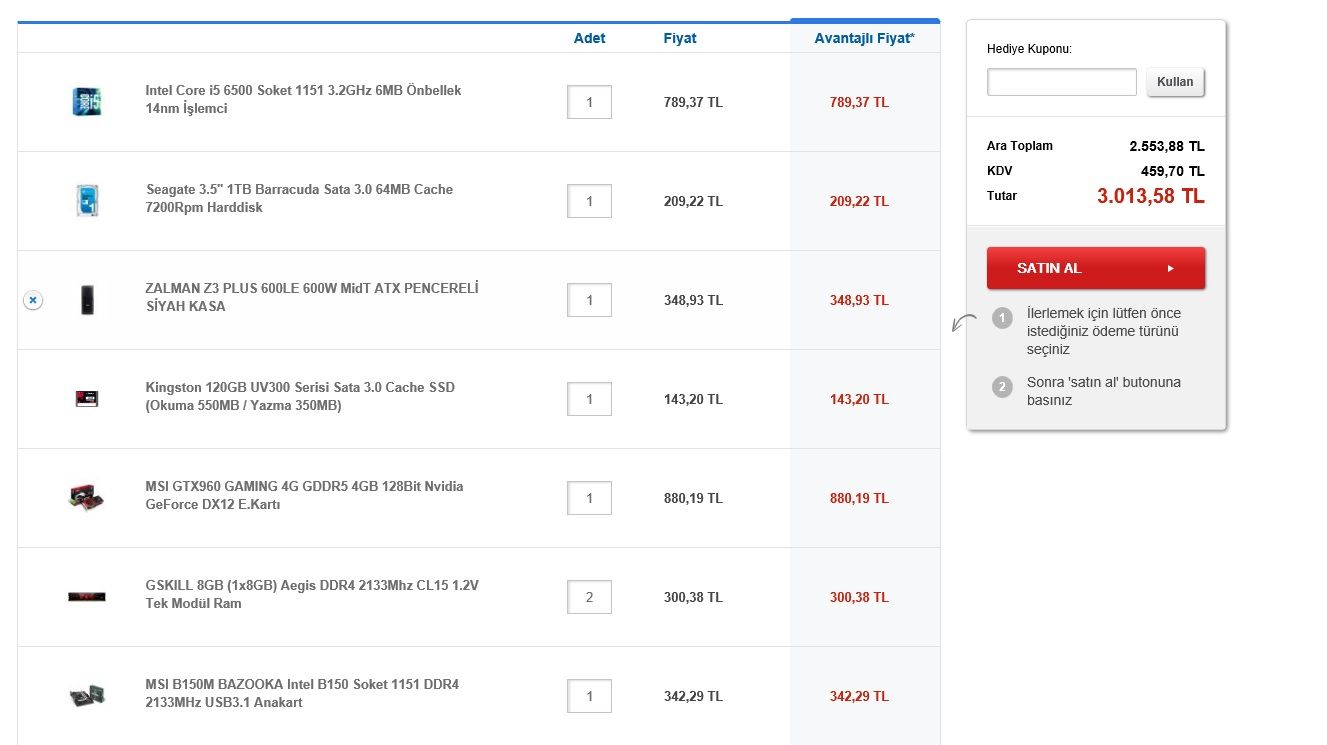Click quantity box for Kingston 120GB SSD
Screen dimensions: 1327x745
coord(589,399)
